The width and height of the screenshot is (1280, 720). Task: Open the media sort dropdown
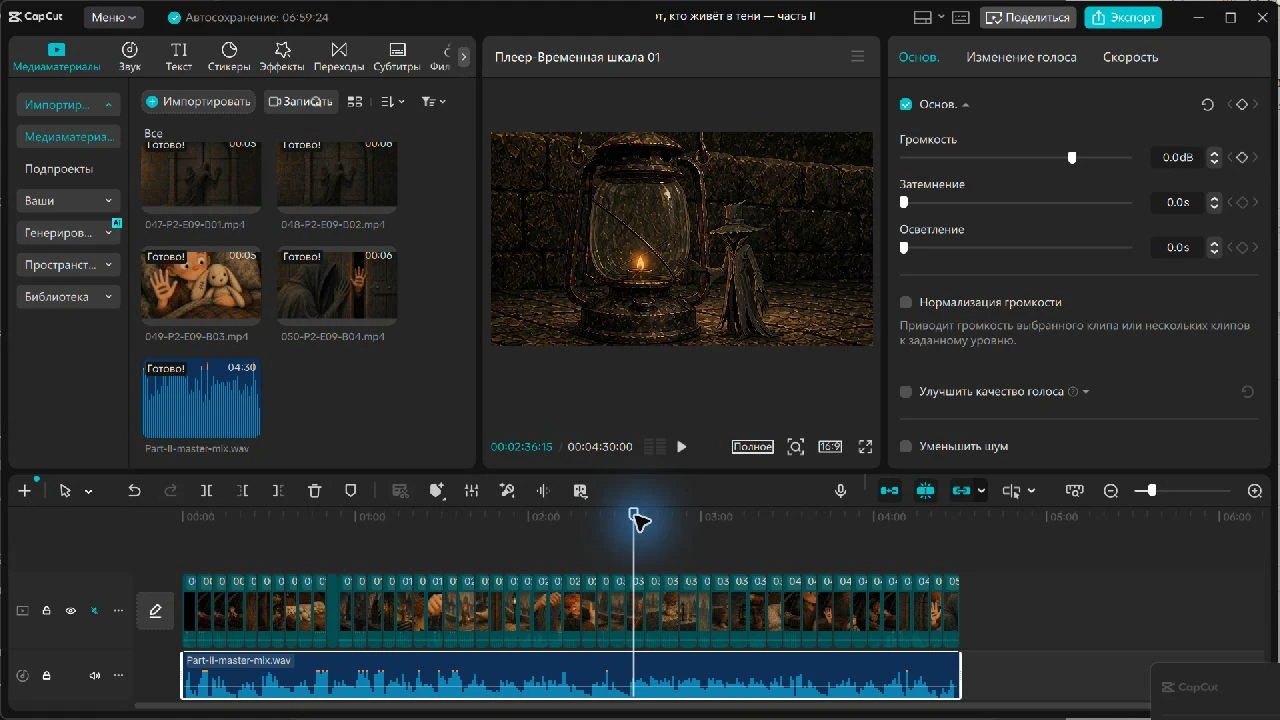(x=393, y=101)
